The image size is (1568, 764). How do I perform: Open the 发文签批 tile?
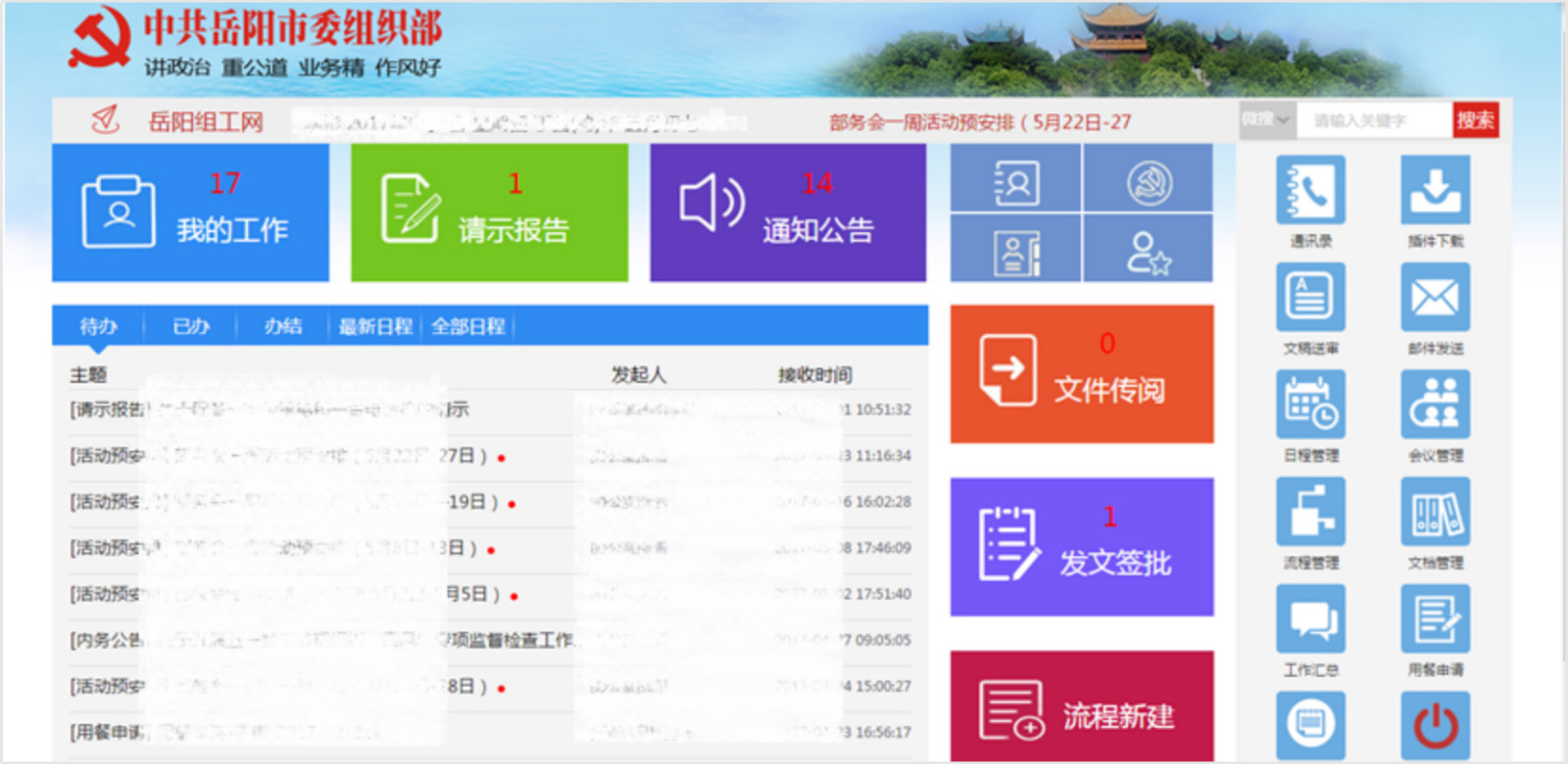[1082, 547]
